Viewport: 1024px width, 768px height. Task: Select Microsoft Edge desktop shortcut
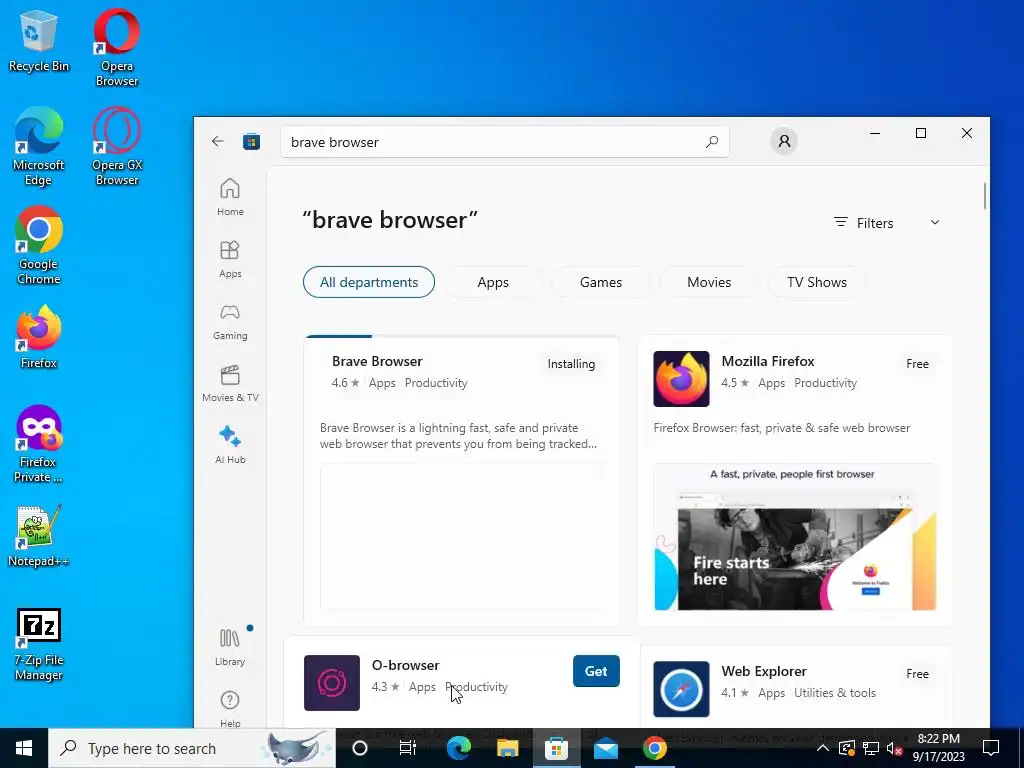pos(39,147)
